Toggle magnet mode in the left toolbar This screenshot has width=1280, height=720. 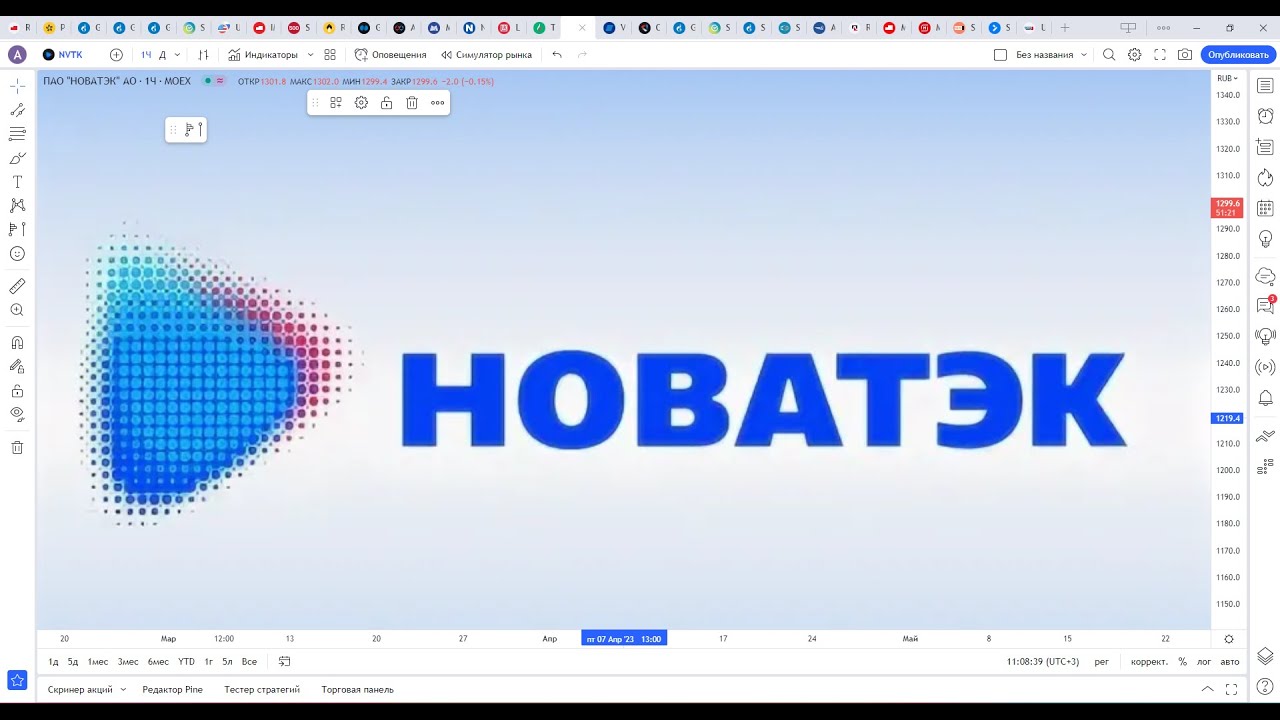point(17,342)
